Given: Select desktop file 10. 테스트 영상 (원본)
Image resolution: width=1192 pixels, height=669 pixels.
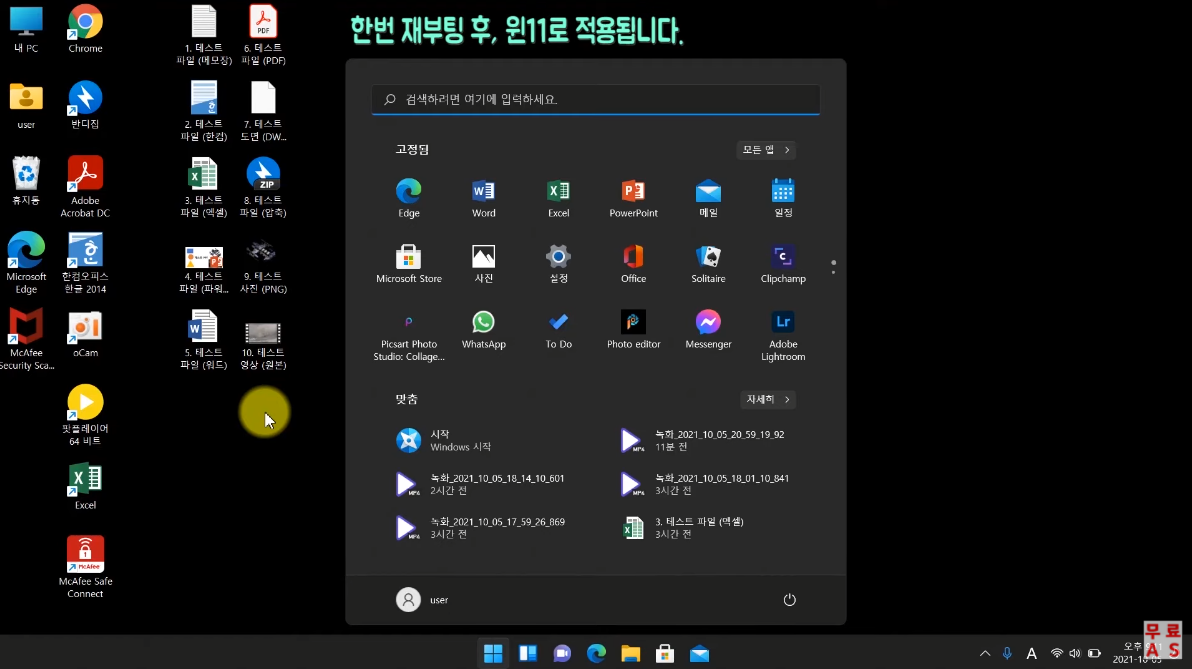Looking at the screenshot, I should [263, 346].
